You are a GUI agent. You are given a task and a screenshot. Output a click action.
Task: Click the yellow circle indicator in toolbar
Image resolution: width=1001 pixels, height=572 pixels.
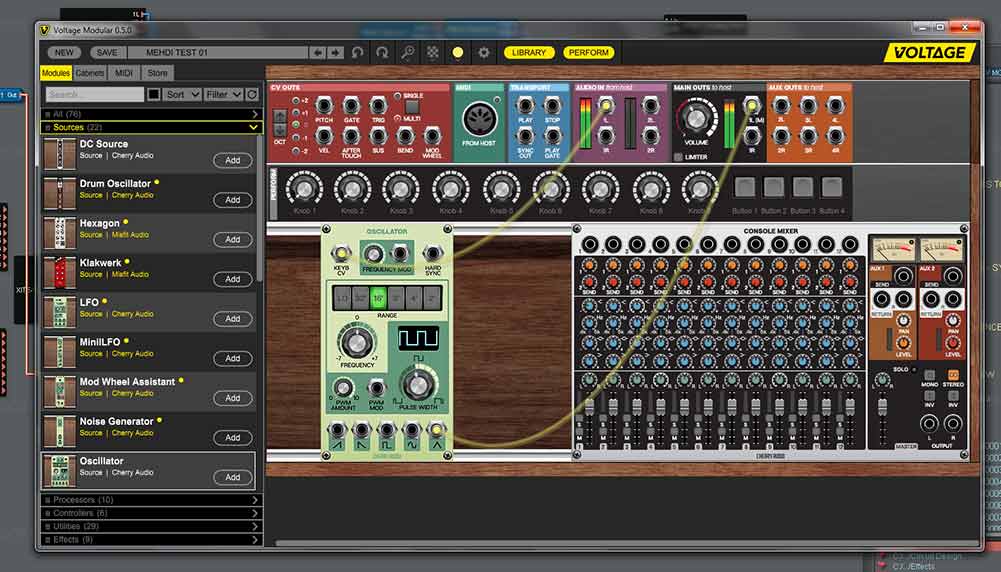click(x=458, y=52)
